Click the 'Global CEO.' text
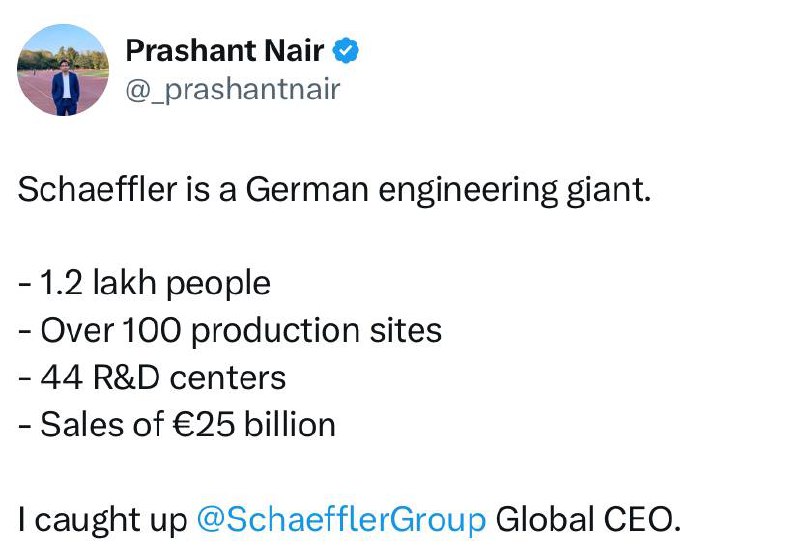Image resolution: width=800 pixels, height=559 pixels. coord(588,519)
